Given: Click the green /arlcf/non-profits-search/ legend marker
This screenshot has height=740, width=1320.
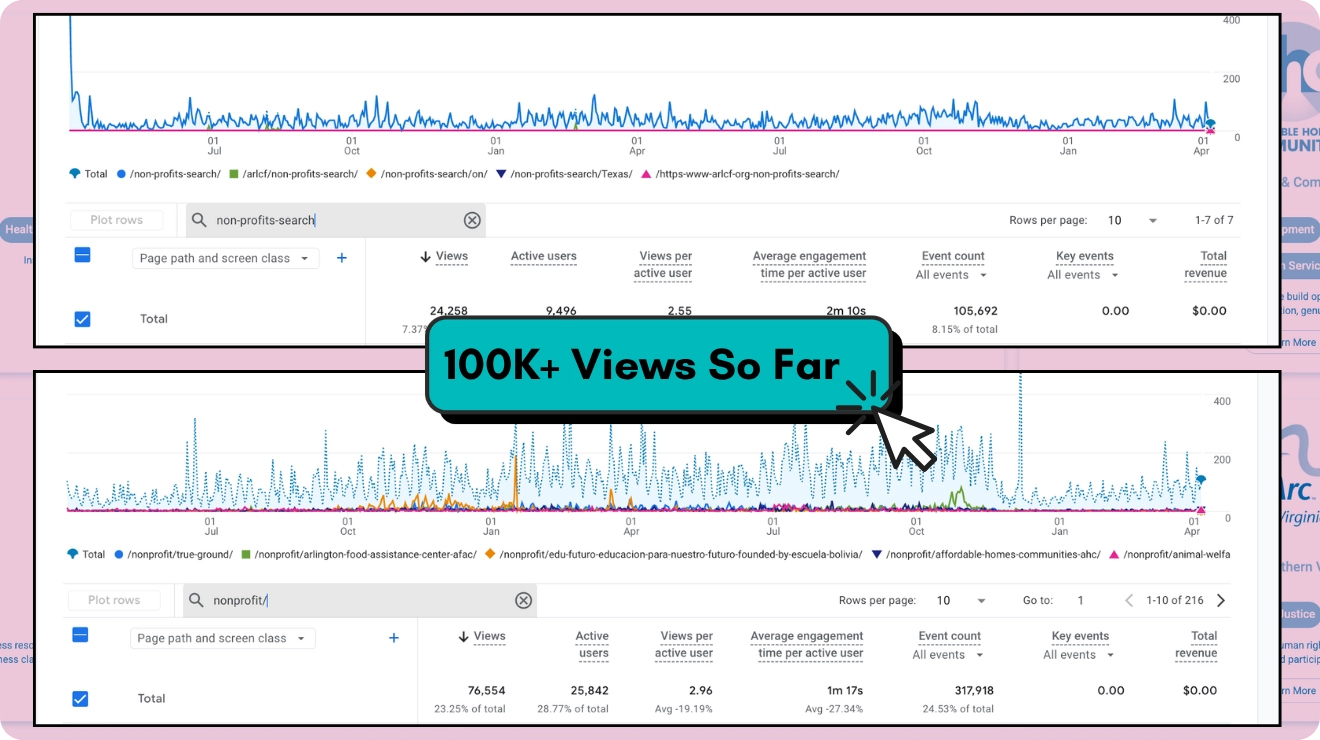Looking at the screenshot, I should (234, 174).
